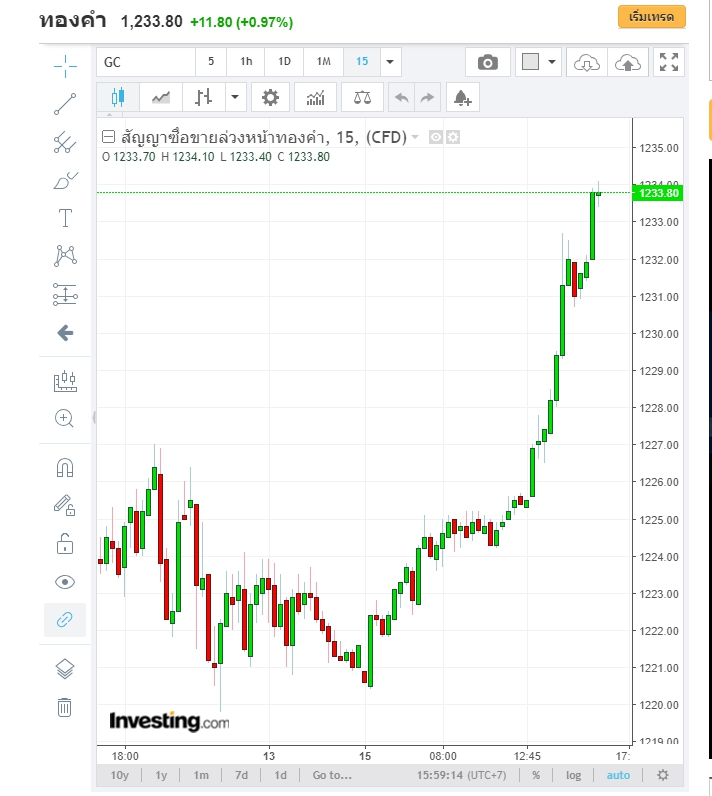Viewport: 712px width, 796px height.
Task: Expand the interval dropdown arrow
Action: click(x=390, y=62)
